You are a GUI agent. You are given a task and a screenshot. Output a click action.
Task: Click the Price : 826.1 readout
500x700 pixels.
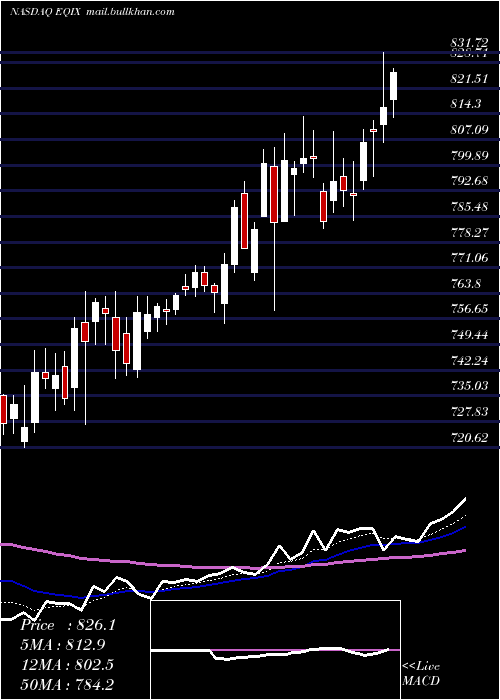[x=68, y=625]
